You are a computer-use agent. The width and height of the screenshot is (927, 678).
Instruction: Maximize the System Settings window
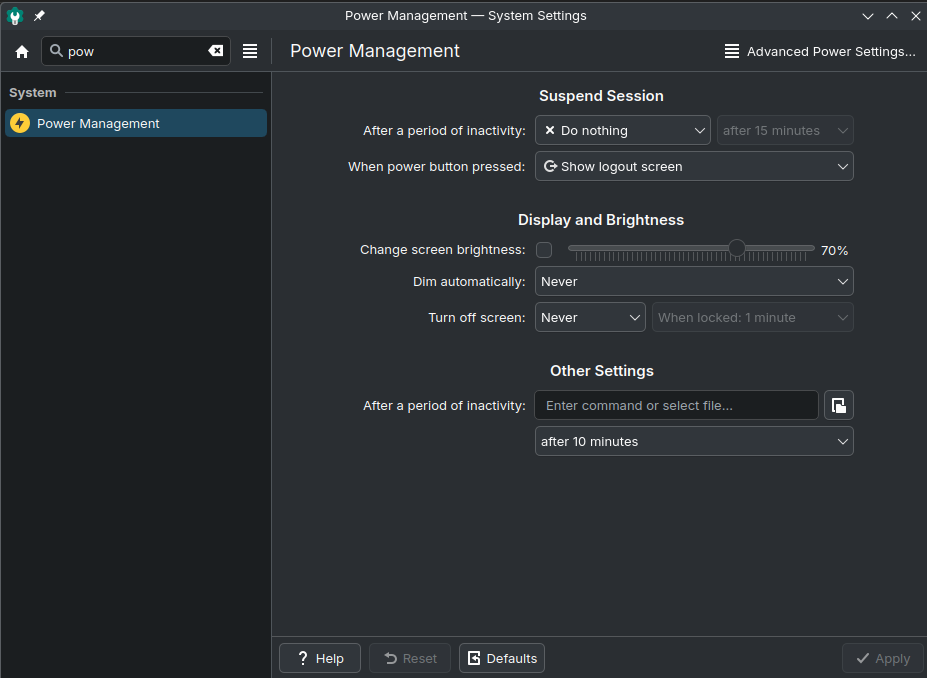click(892, 16)
